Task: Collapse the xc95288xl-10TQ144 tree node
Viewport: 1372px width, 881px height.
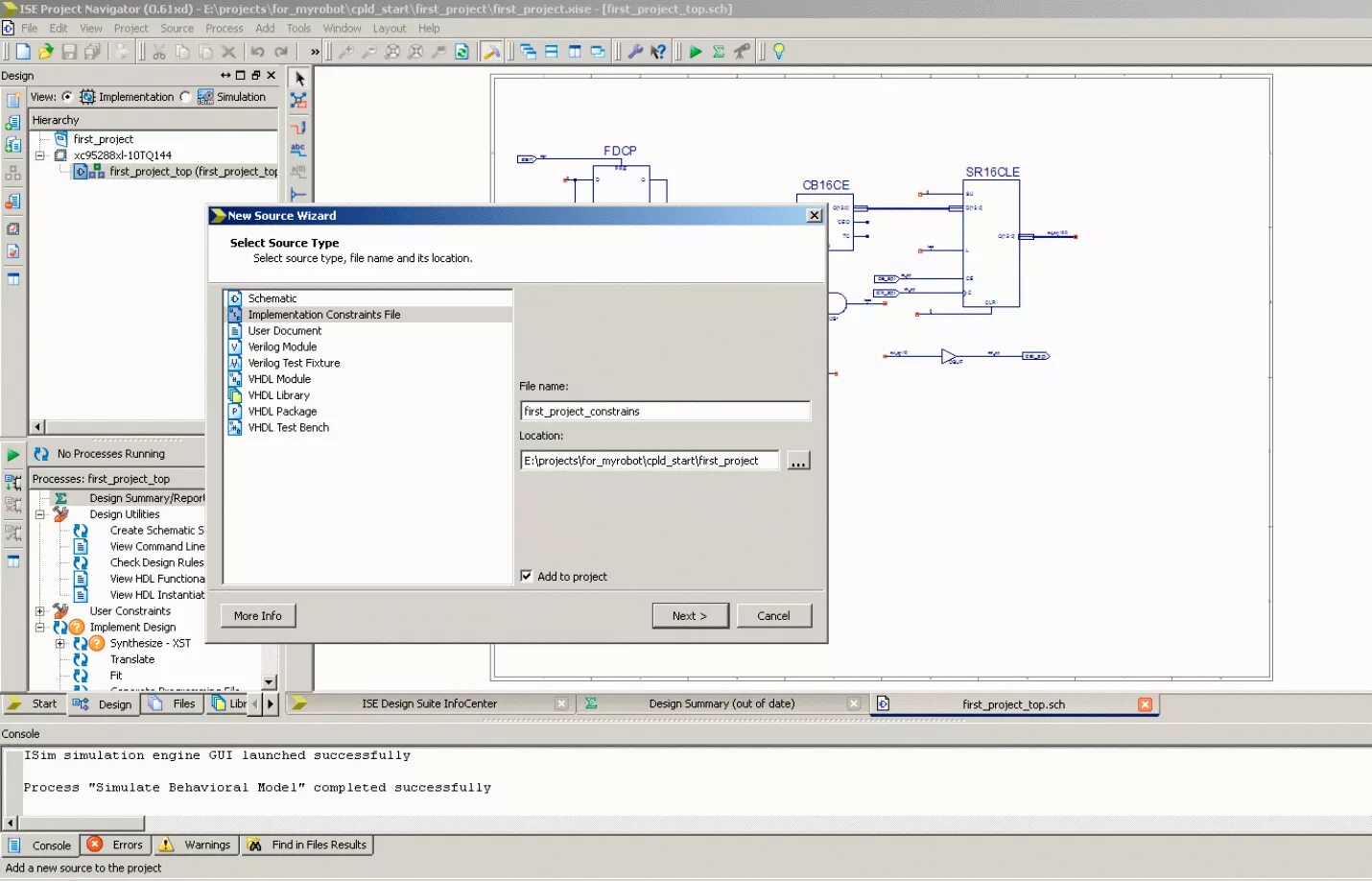Action: pos(40,155)
